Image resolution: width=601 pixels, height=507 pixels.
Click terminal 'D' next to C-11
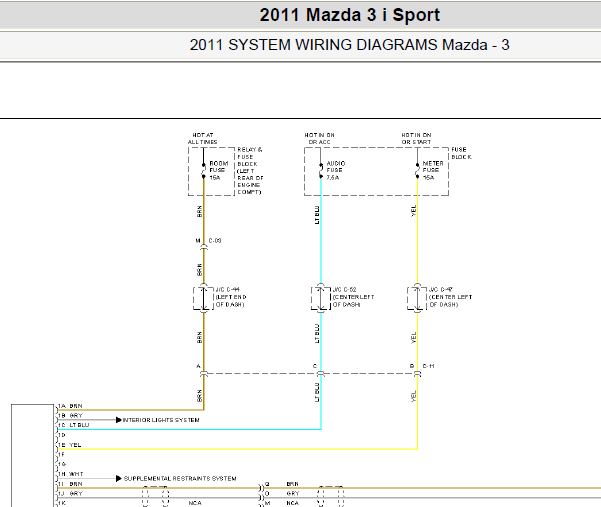pos(412,366)
